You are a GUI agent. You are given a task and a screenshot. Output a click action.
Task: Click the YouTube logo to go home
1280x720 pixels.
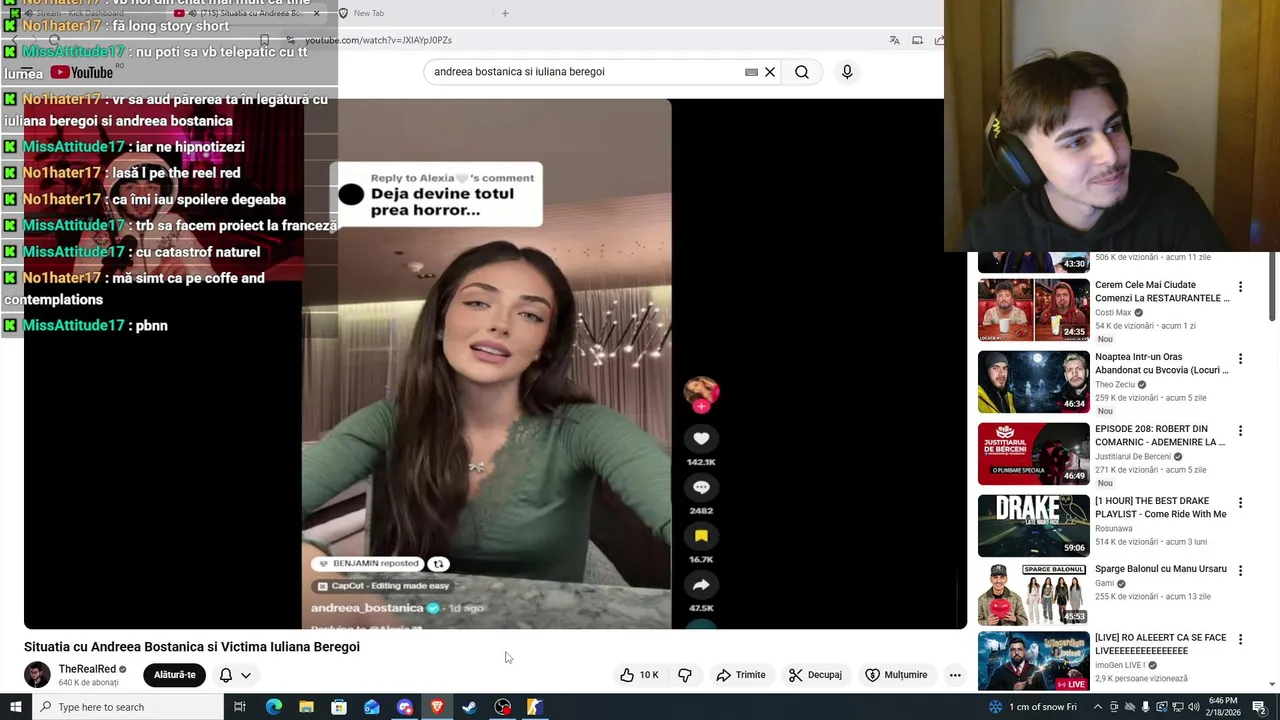click(x=82, y=72)
